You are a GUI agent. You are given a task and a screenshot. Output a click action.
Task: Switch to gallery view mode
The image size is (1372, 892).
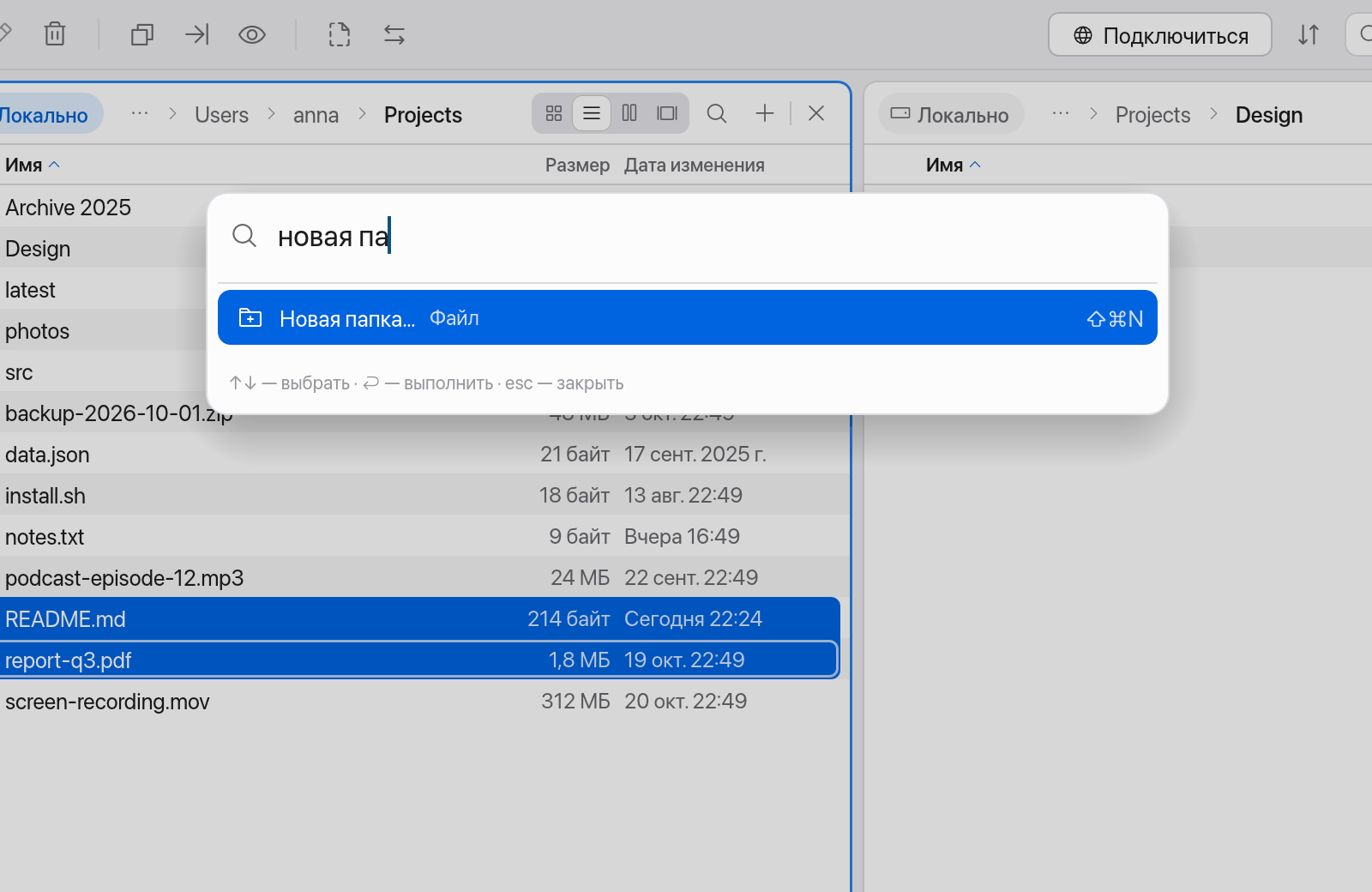(x=667, y=113)
